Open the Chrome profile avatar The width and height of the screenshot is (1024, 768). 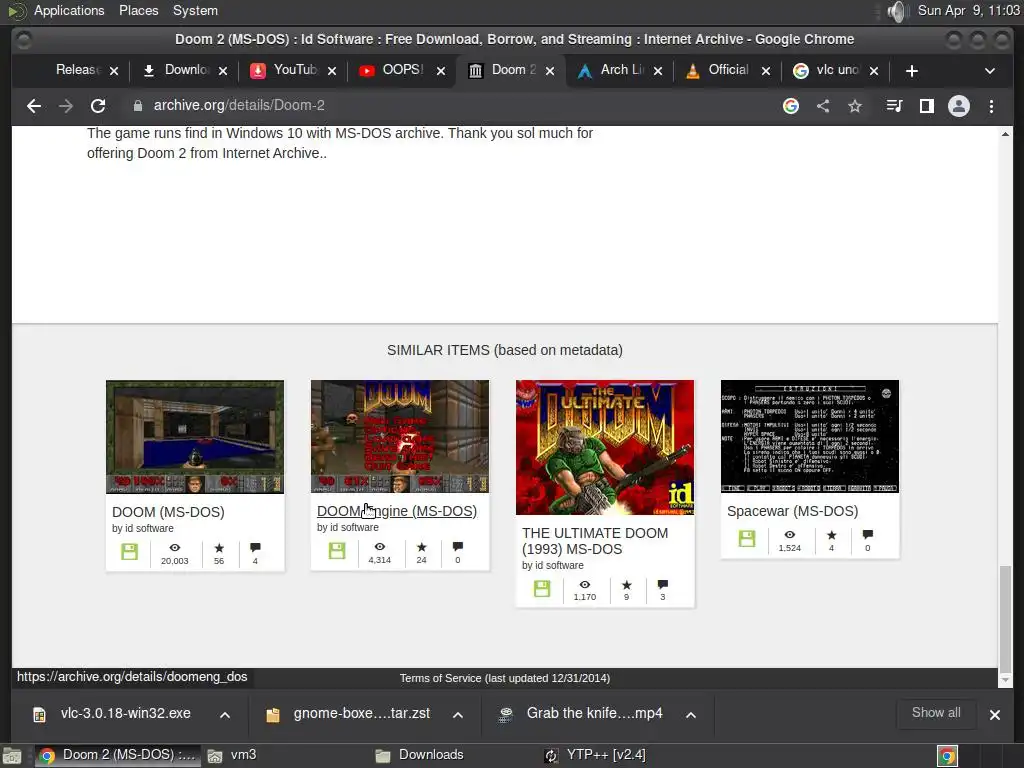(x=959, y=106)
